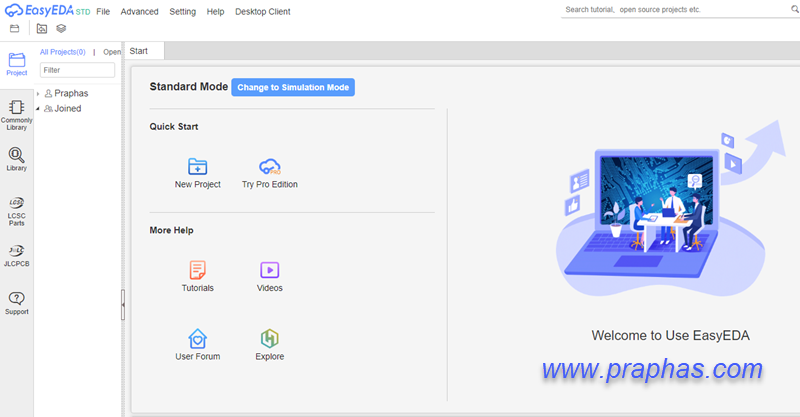This screenshot has height=417, width=800.
Task: Open the File menu
Action: click(103, 12)
